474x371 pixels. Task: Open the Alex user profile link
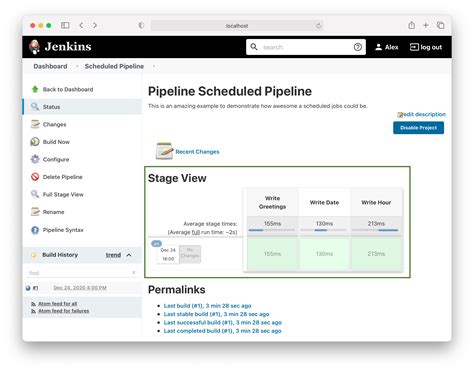coord(391,47)
